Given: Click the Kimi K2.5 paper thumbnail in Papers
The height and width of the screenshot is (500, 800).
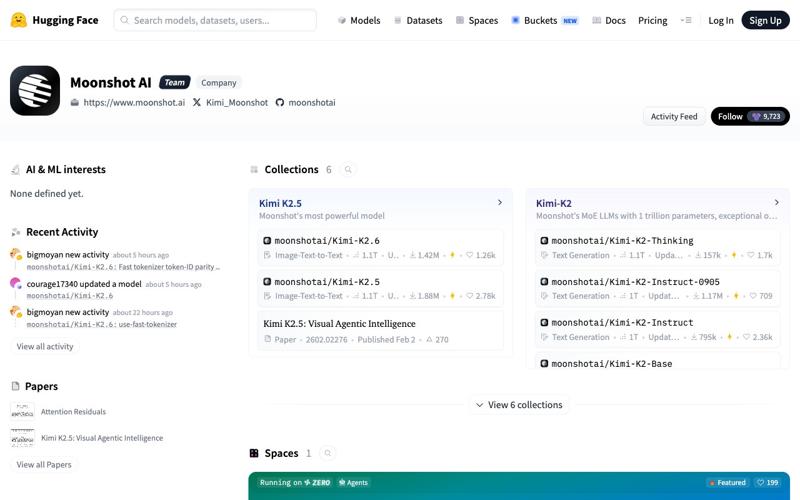Looking at the screenshot, I should [22, 438].
